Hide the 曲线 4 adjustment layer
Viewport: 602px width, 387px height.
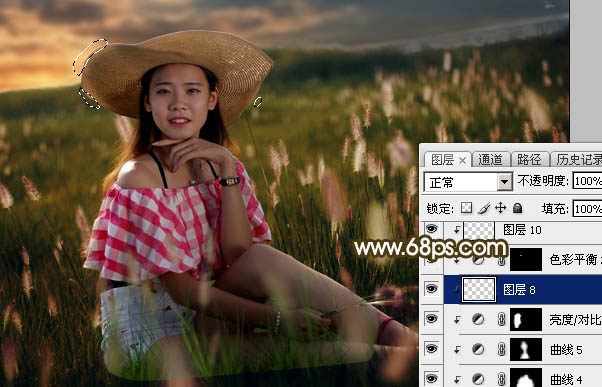tap(432, 379)
